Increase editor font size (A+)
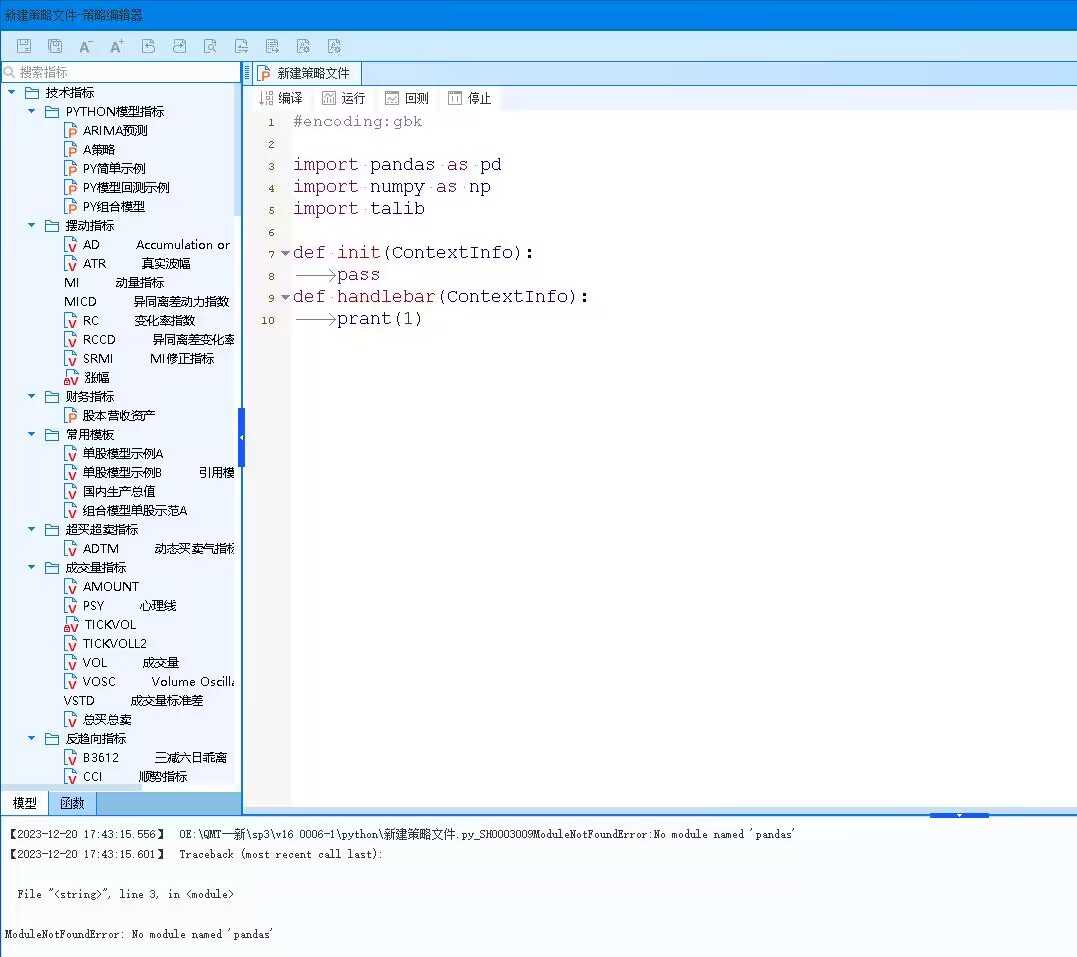This screenshot has height=957, width=1077. [117, 46]
